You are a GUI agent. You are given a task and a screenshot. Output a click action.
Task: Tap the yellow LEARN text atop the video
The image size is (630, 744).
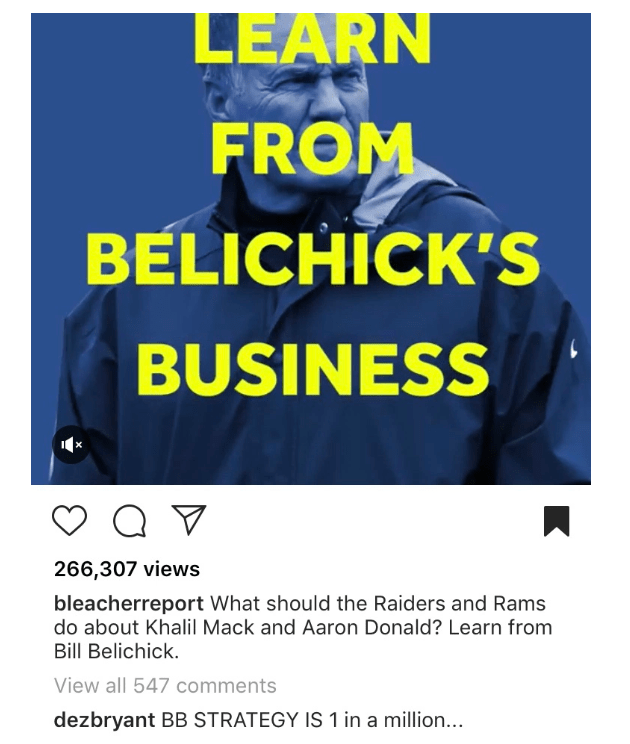[312, 38]
